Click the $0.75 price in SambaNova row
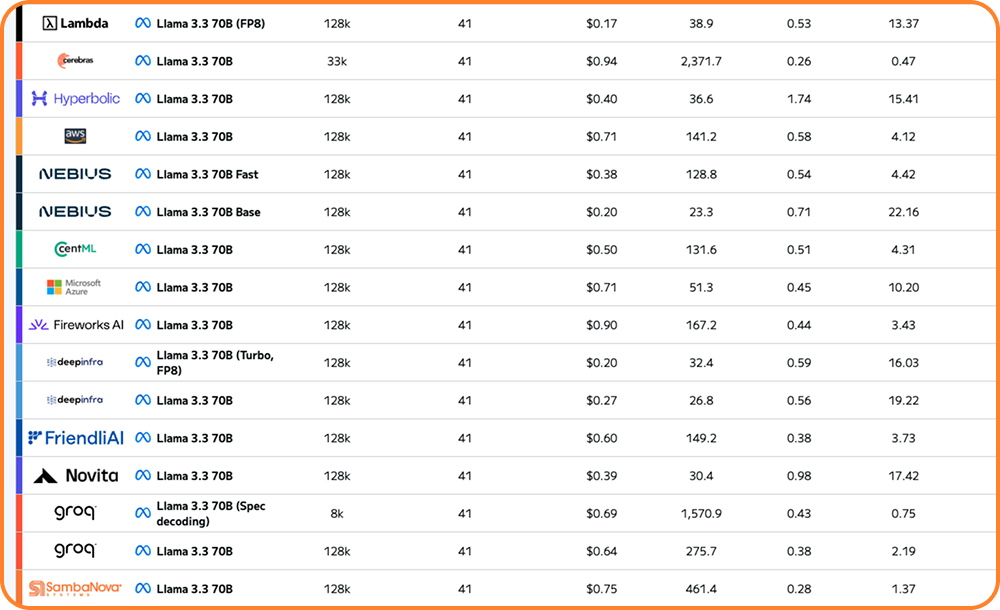 [602, 589]
